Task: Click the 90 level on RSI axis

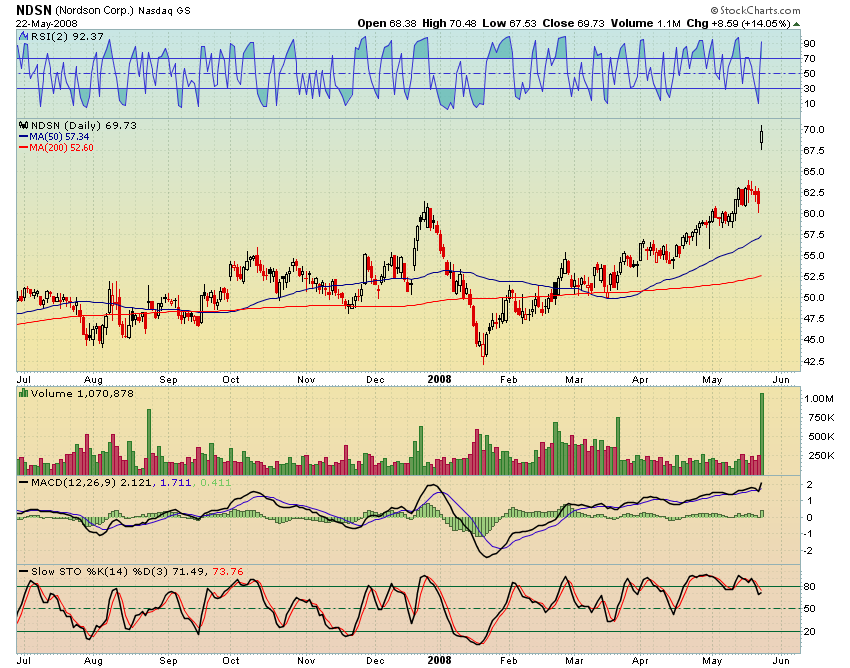Action: click(x=809, y=43)
